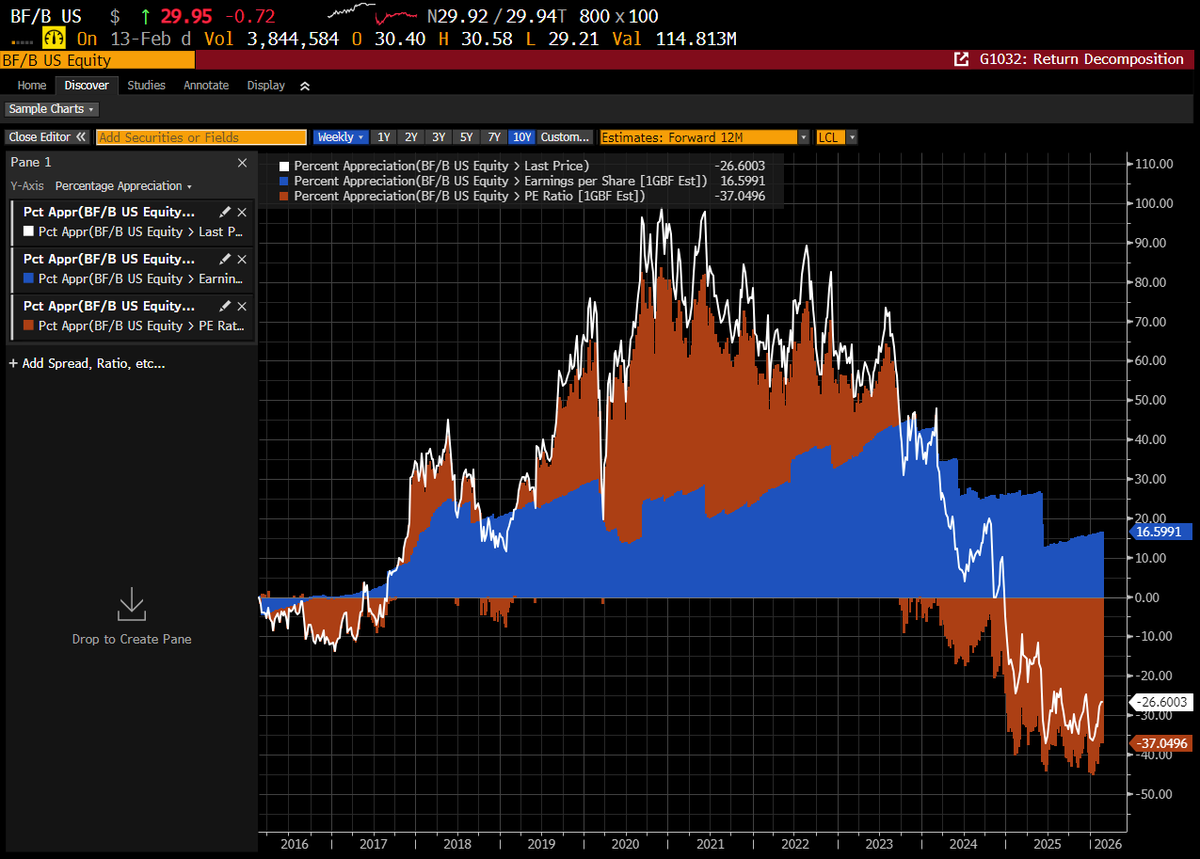Edit the PE Ratio series pencil icon

coord(225,306)
